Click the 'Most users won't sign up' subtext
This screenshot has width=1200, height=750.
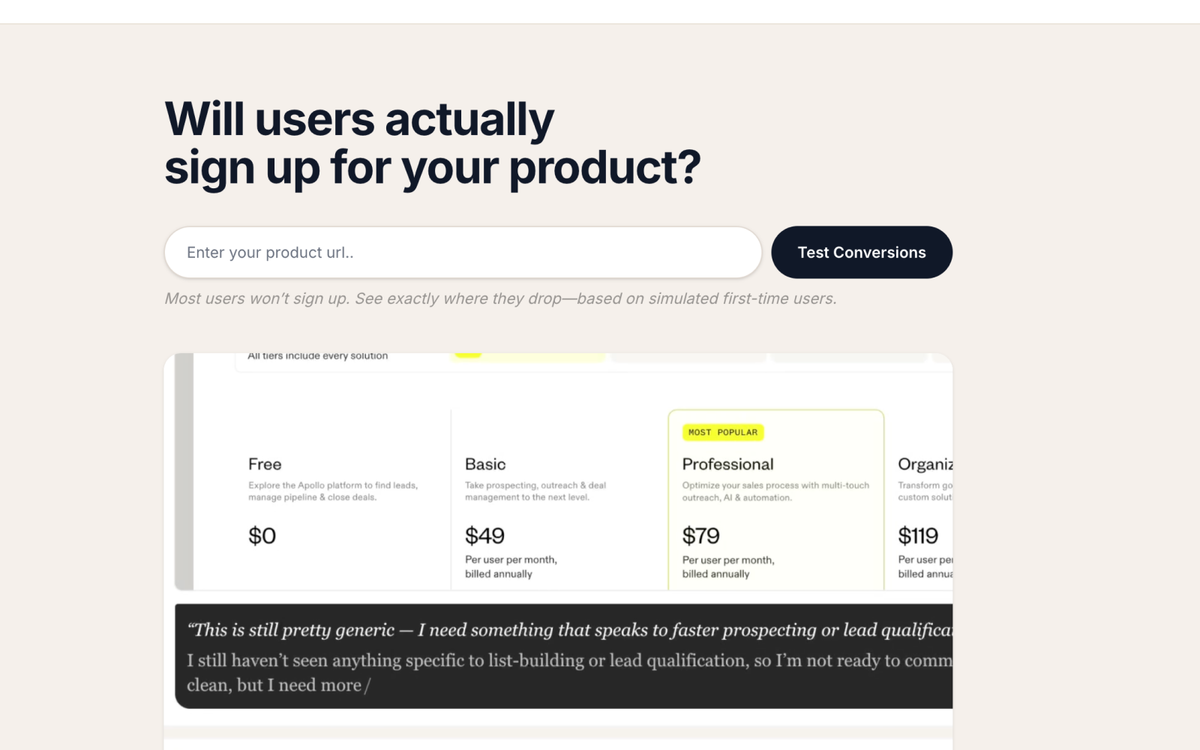(x=500, y=298)
